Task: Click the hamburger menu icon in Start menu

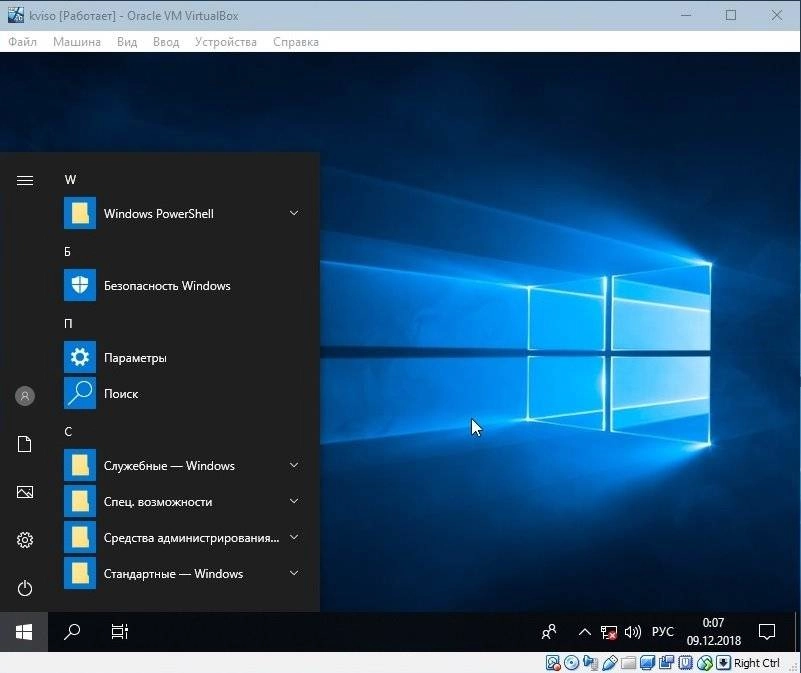Action: [25, 181]
